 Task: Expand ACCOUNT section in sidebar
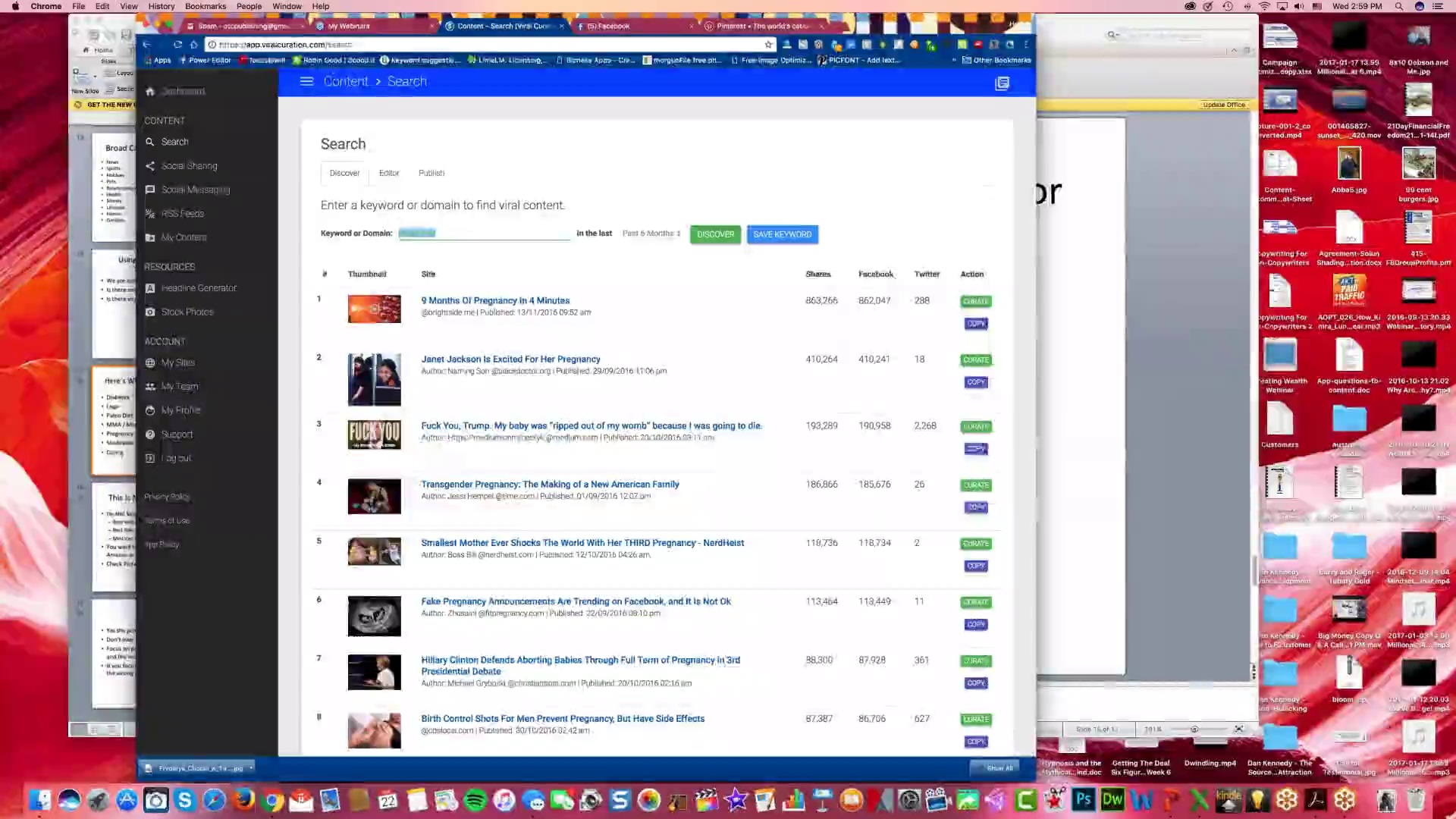165,341
